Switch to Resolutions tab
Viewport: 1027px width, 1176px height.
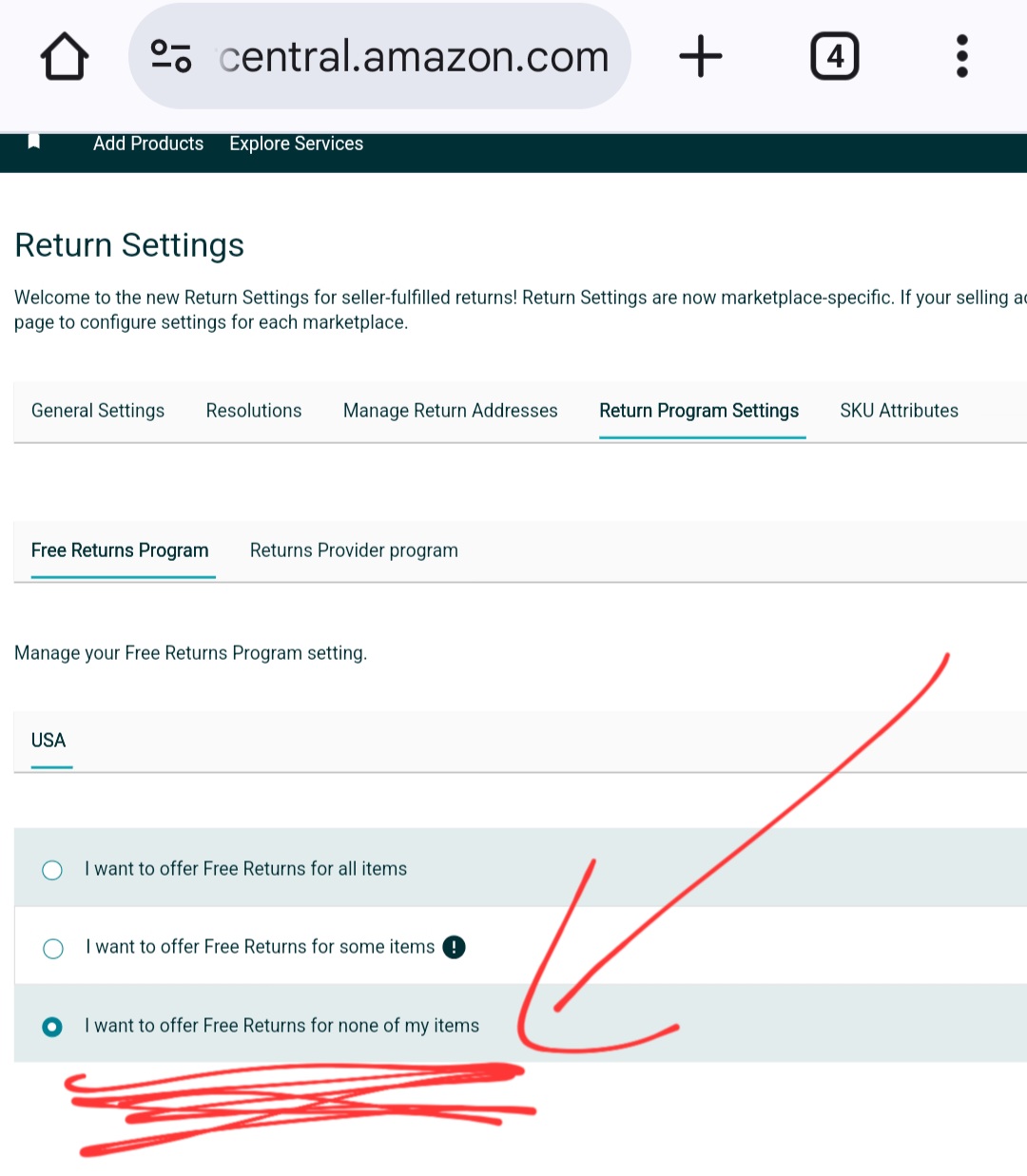(254, 411)
